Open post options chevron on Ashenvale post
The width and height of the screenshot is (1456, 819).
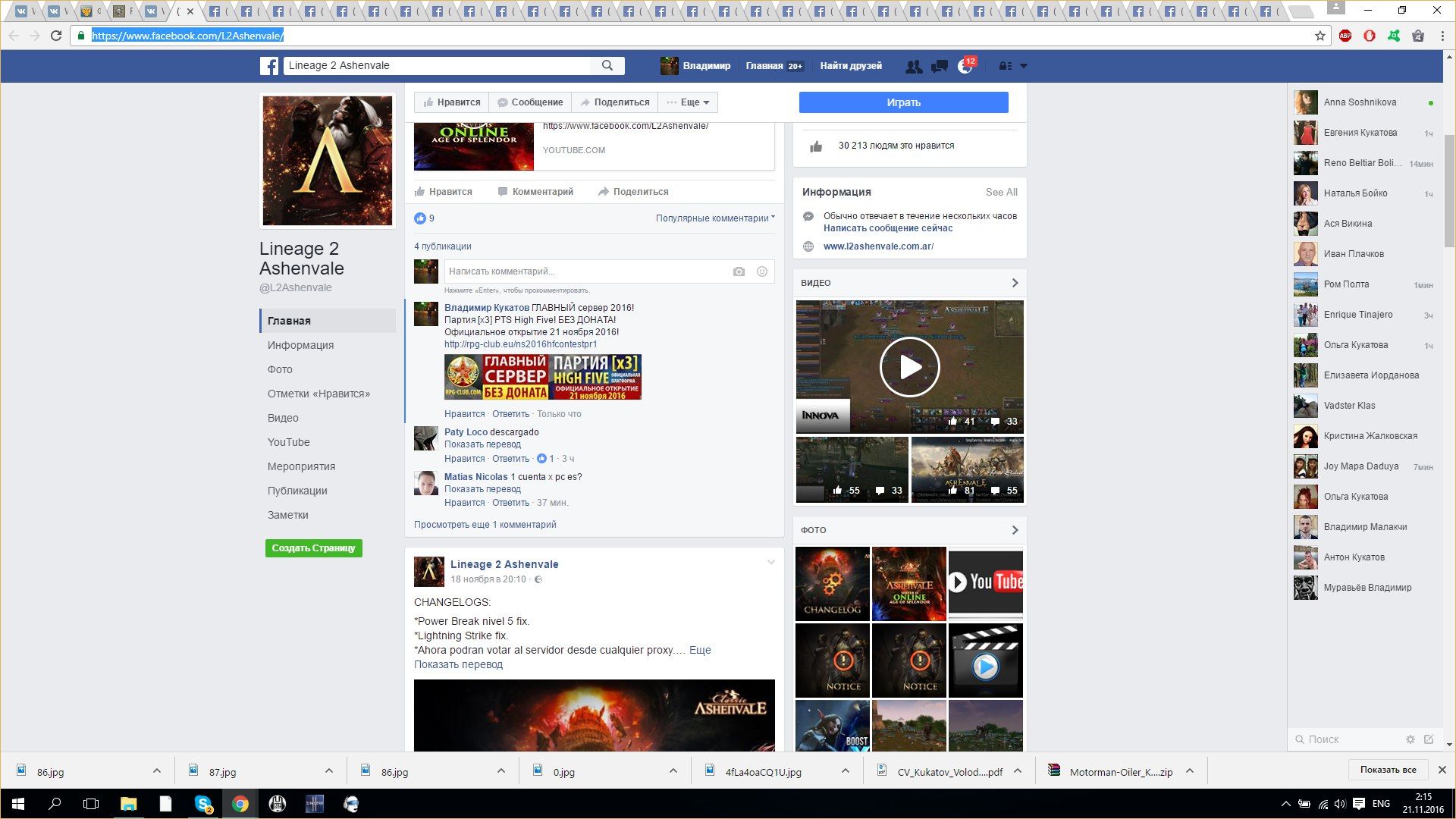click(x=770, y=563)
